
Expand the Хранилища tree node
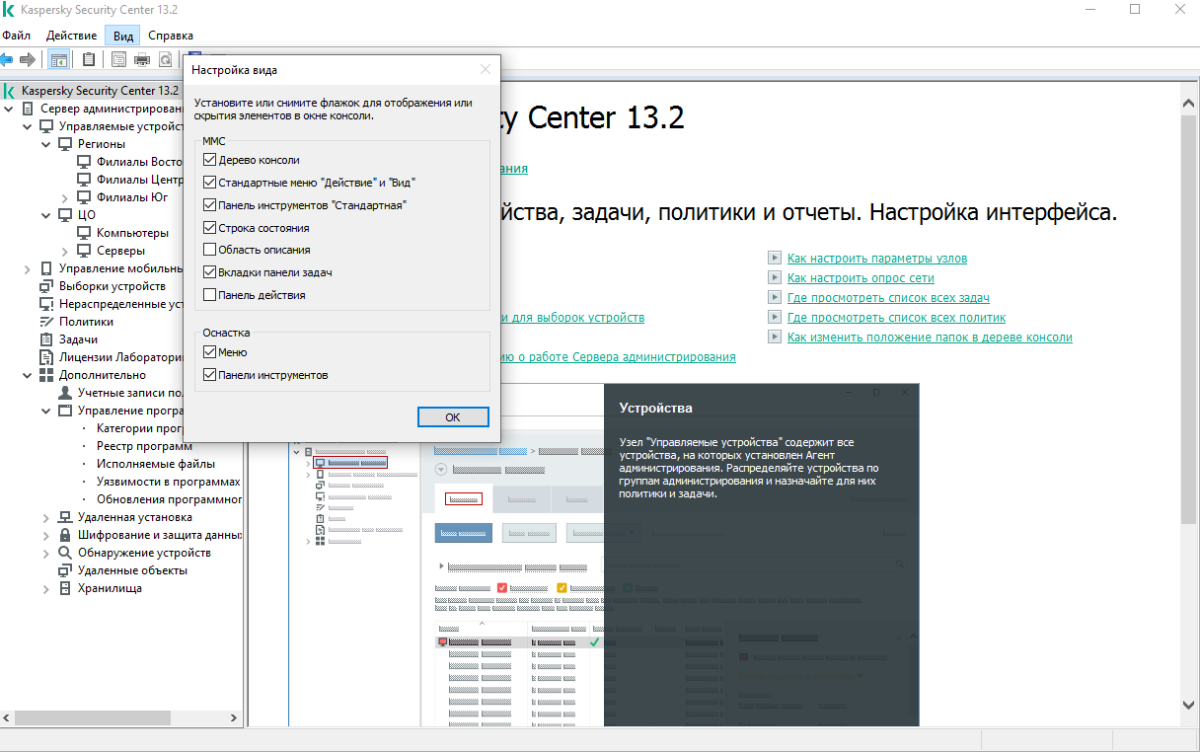pos(46,589)
